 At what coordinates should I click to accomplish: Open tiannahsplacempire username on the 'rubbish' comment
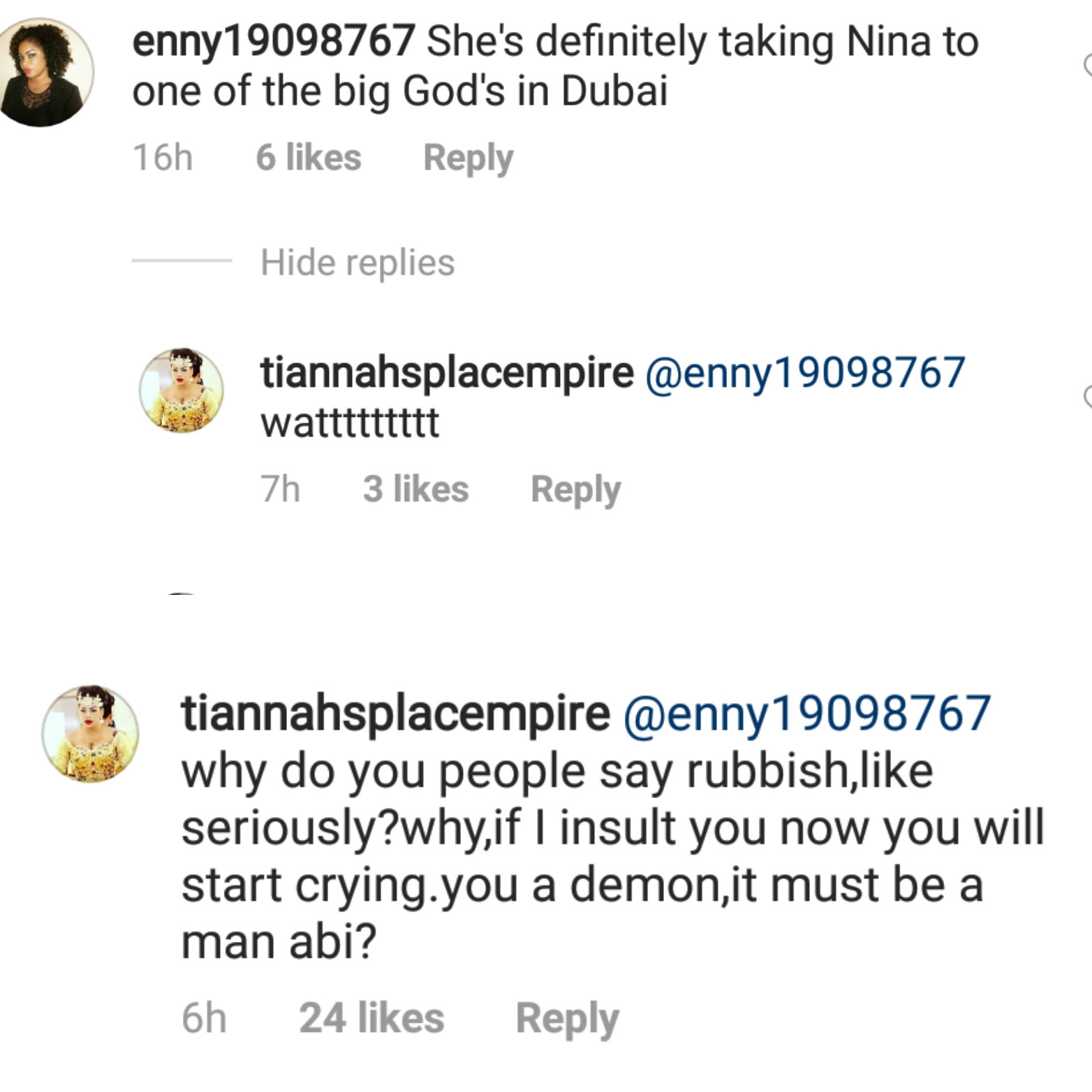point(395,713)
